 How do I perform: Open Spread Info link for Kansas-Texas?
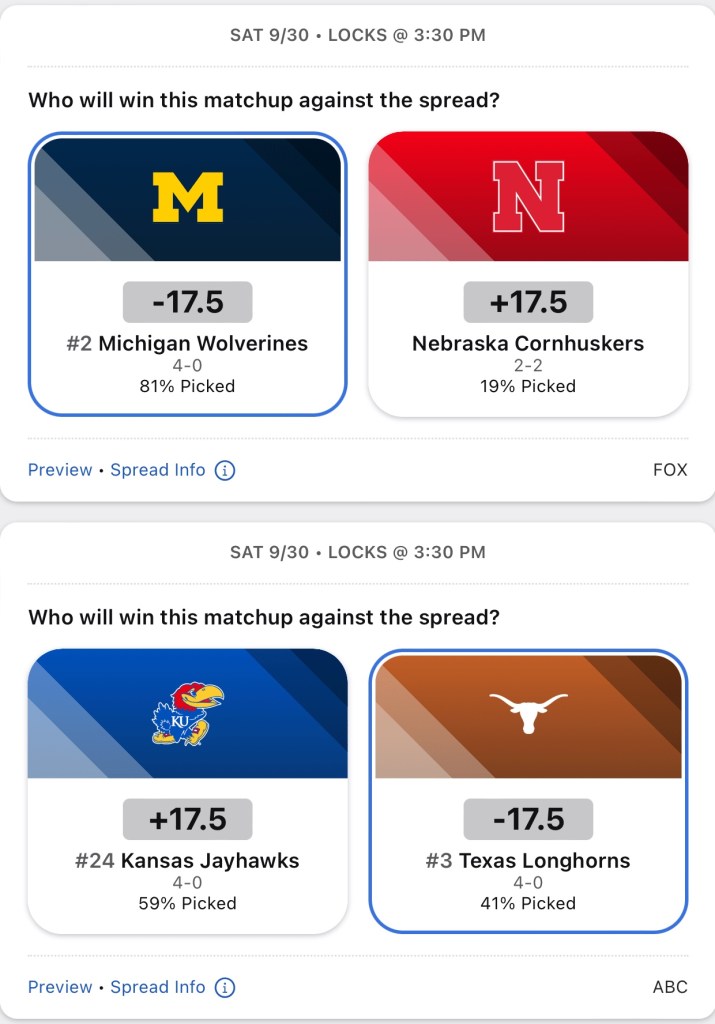(x=158, y=987)
